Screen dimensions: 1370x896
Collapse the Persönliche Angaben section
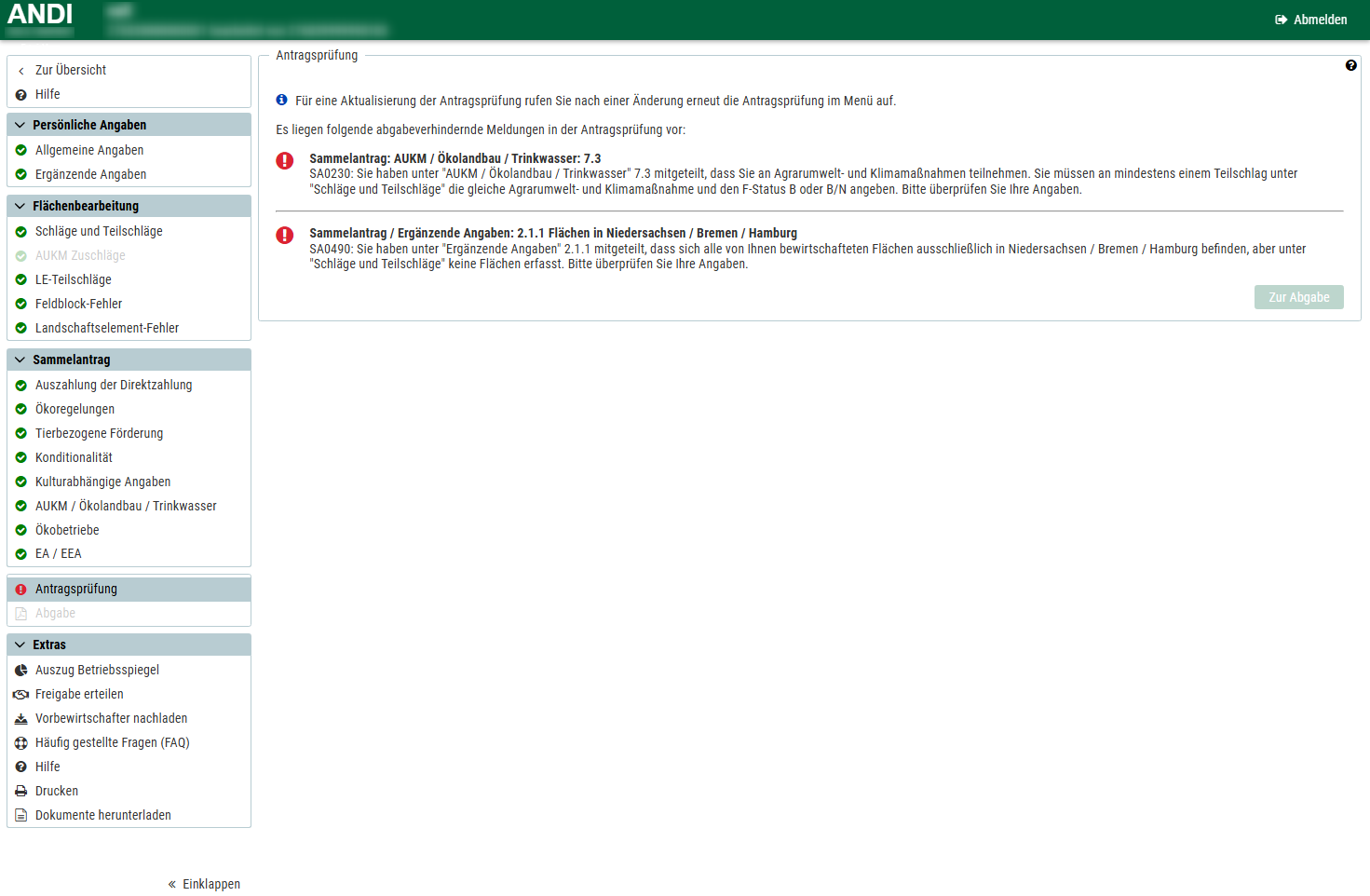click(x=20, y=125)
